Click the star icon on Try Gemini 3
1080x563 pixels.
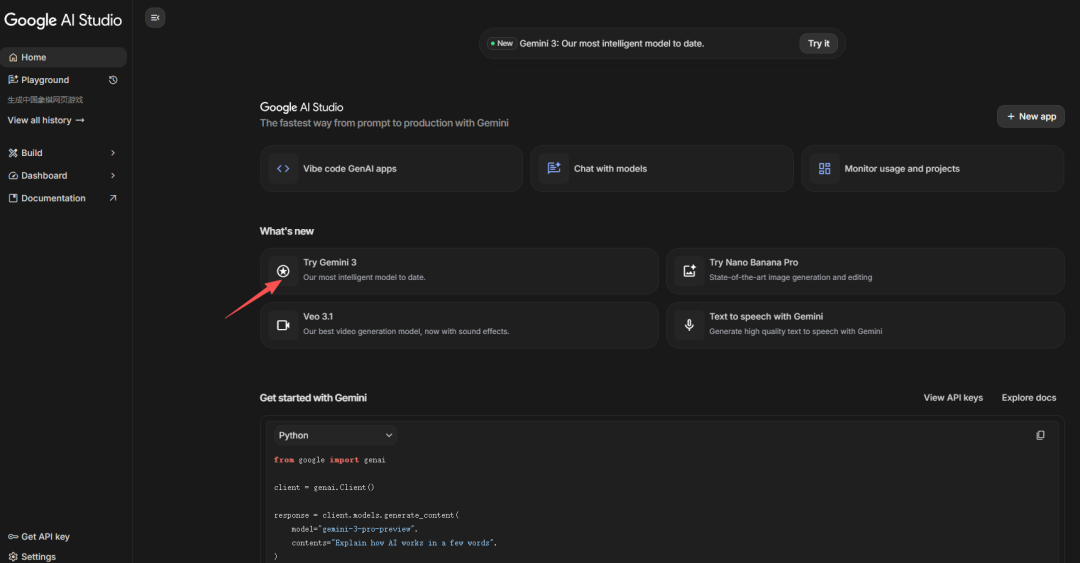click(283, 271)
